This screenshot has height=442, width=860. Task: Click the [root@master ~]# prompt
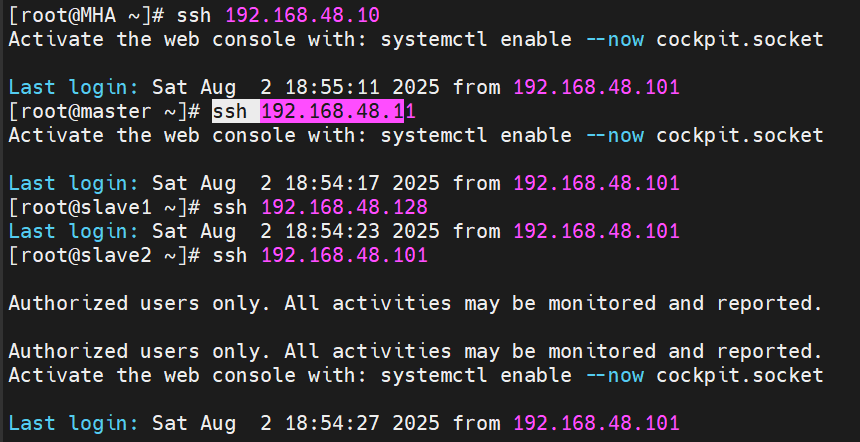[104, 111]
